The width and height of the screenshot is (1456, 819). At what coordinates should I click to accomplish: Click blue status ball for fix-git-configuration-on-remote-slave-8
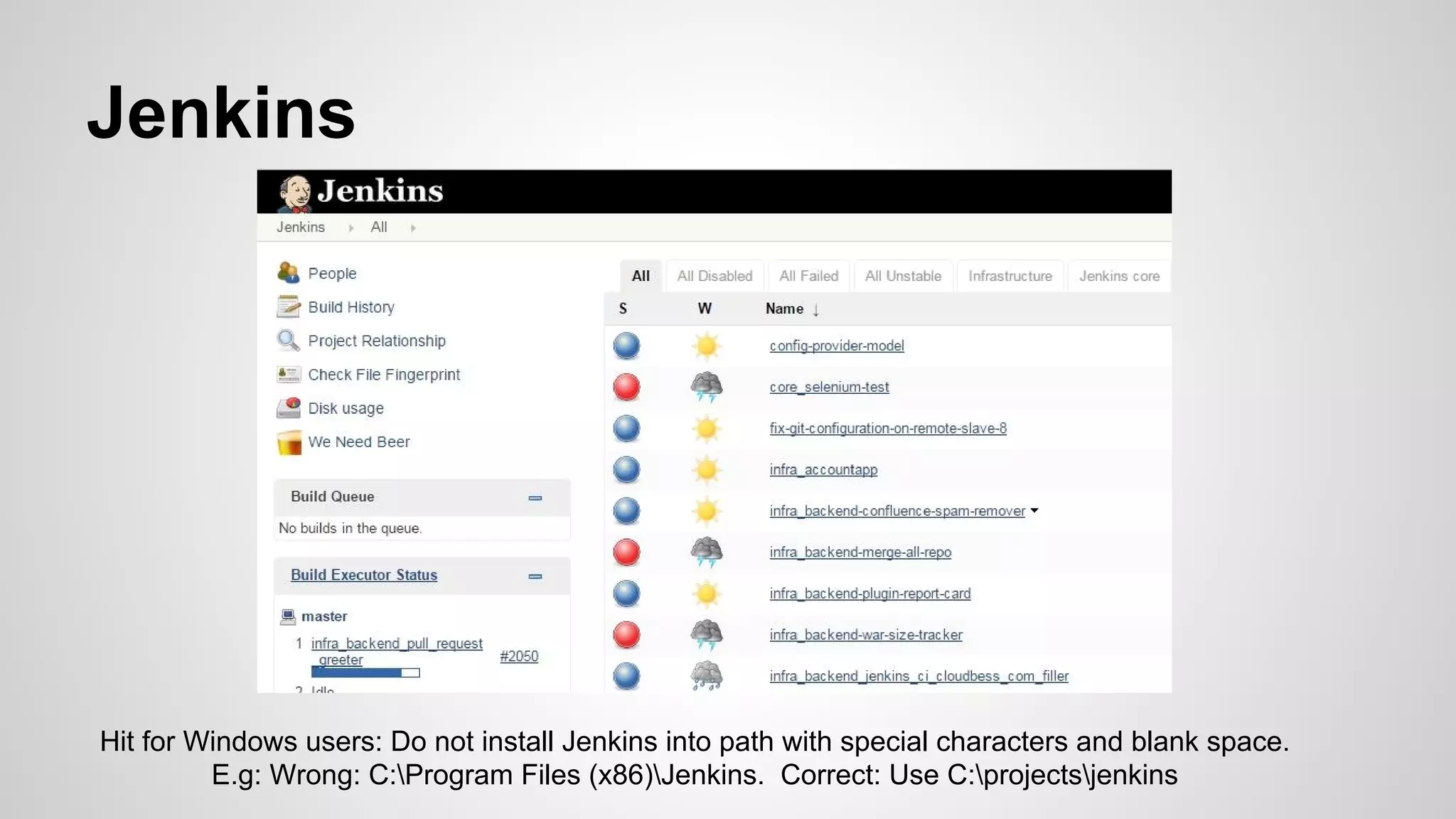tap(626, 429)
